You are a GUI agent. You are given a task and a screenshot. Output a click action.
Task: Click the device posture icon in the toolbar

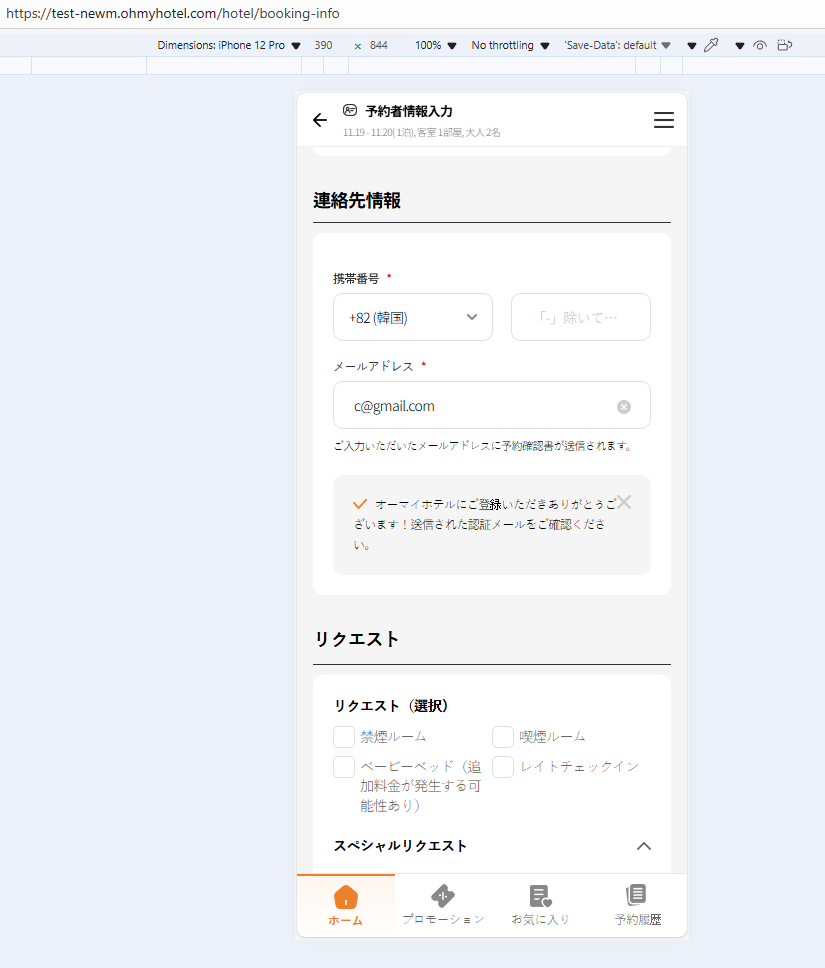pos(784,45)
